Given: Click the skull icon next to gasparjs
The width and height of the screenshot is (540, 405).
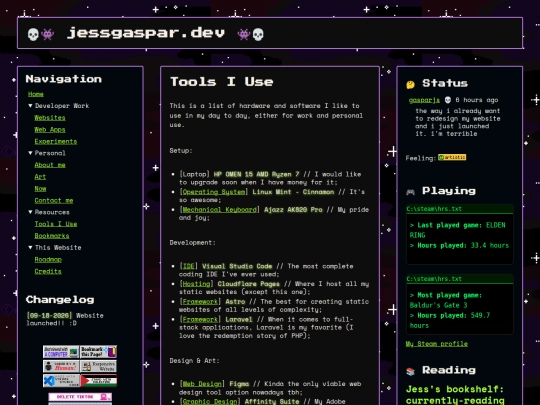Looking at the screenshot, I should (448, 100).
